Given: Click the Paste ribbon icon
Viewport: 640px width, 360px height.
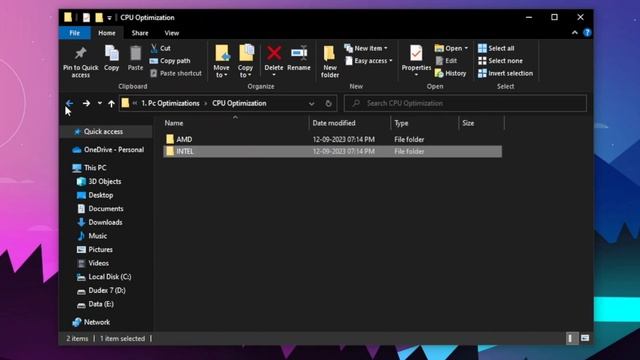Looking at the screenshot, I should (135, 58).
